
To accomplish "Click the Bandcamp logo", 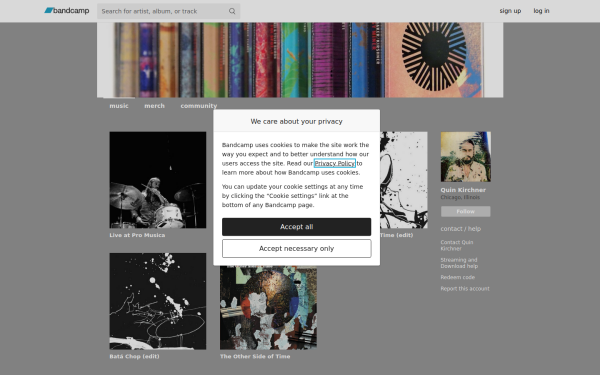I will point(67,11).
